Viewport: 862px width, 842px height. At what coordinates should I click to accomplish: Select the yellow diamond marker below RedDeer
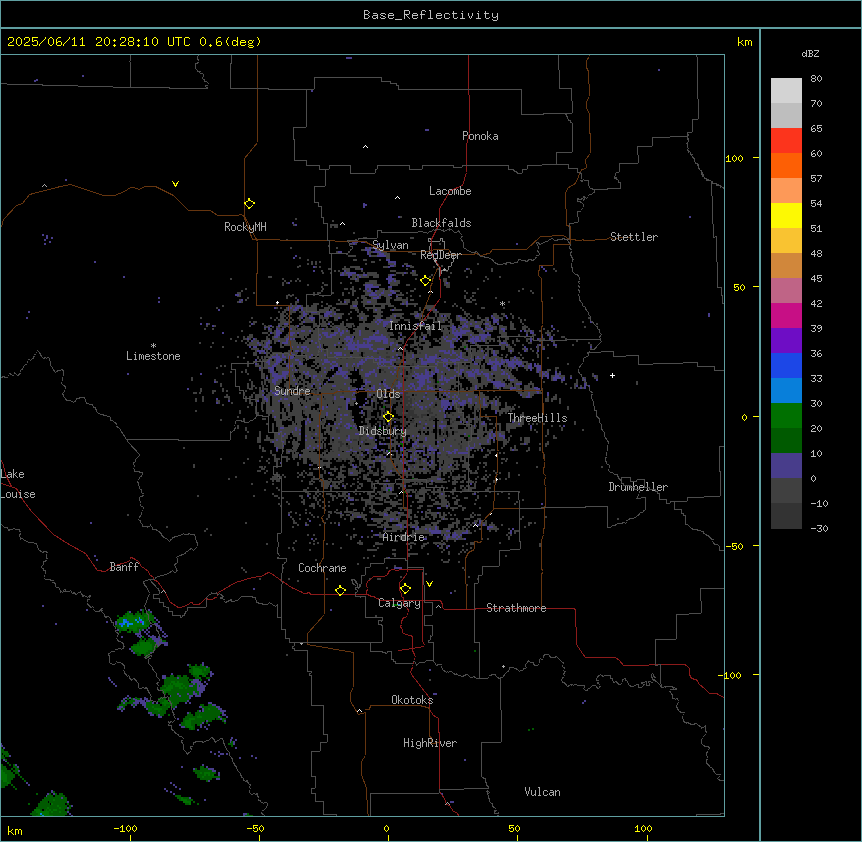(x=426, y=281)
